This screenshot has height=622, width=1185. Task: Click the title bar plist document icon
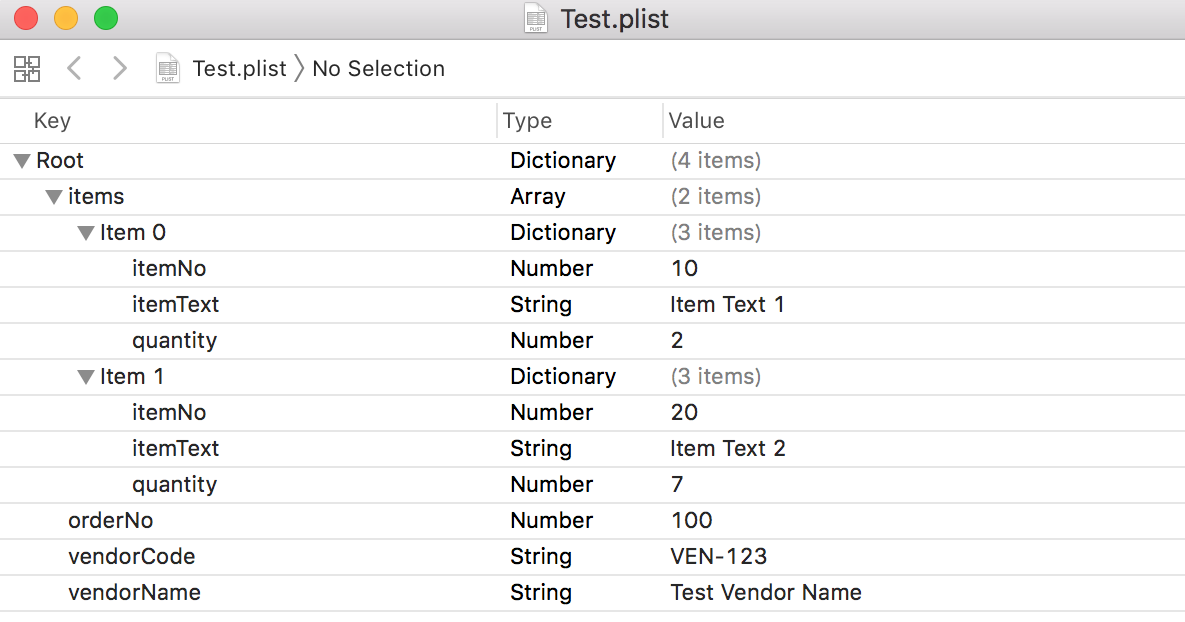click(537, 18)
